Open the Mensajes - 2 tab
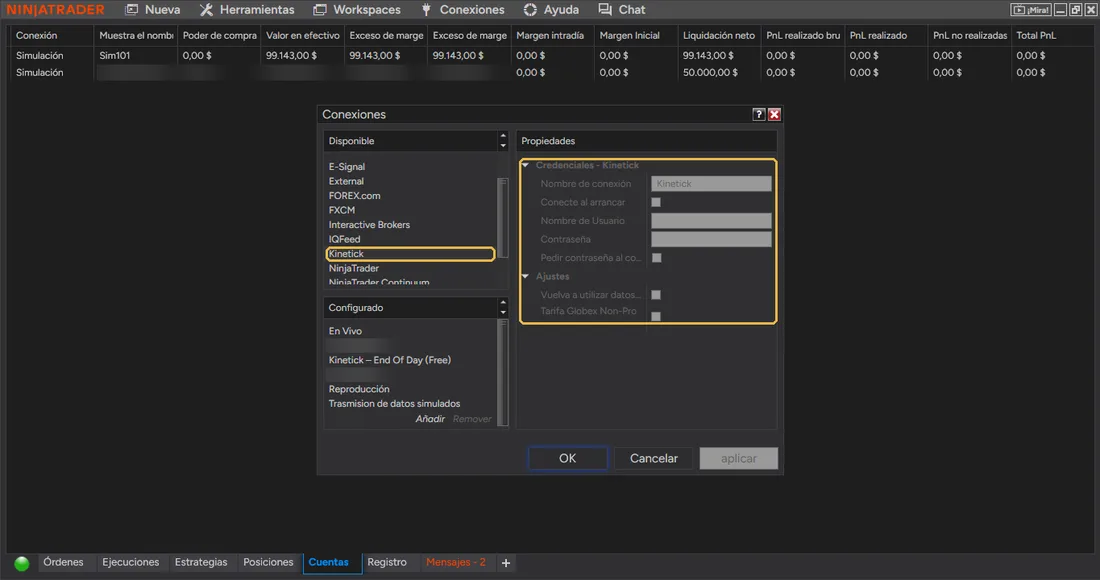 tap(455, 562)
